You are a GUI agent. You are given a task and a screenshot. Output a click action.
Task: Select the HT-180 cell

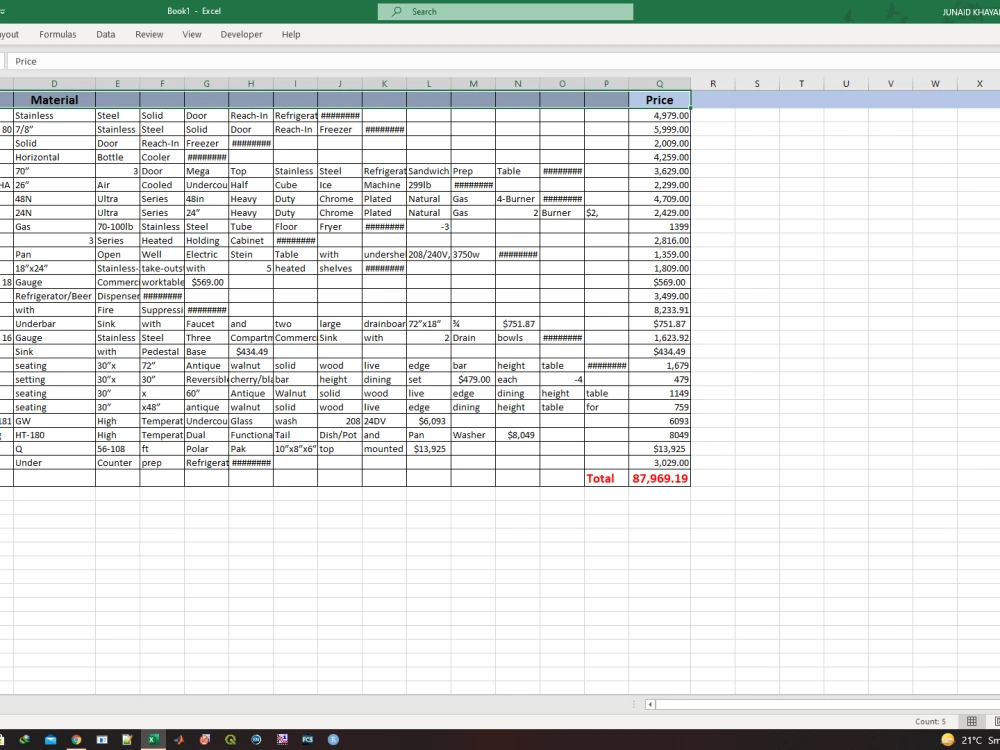pos(54,435)
